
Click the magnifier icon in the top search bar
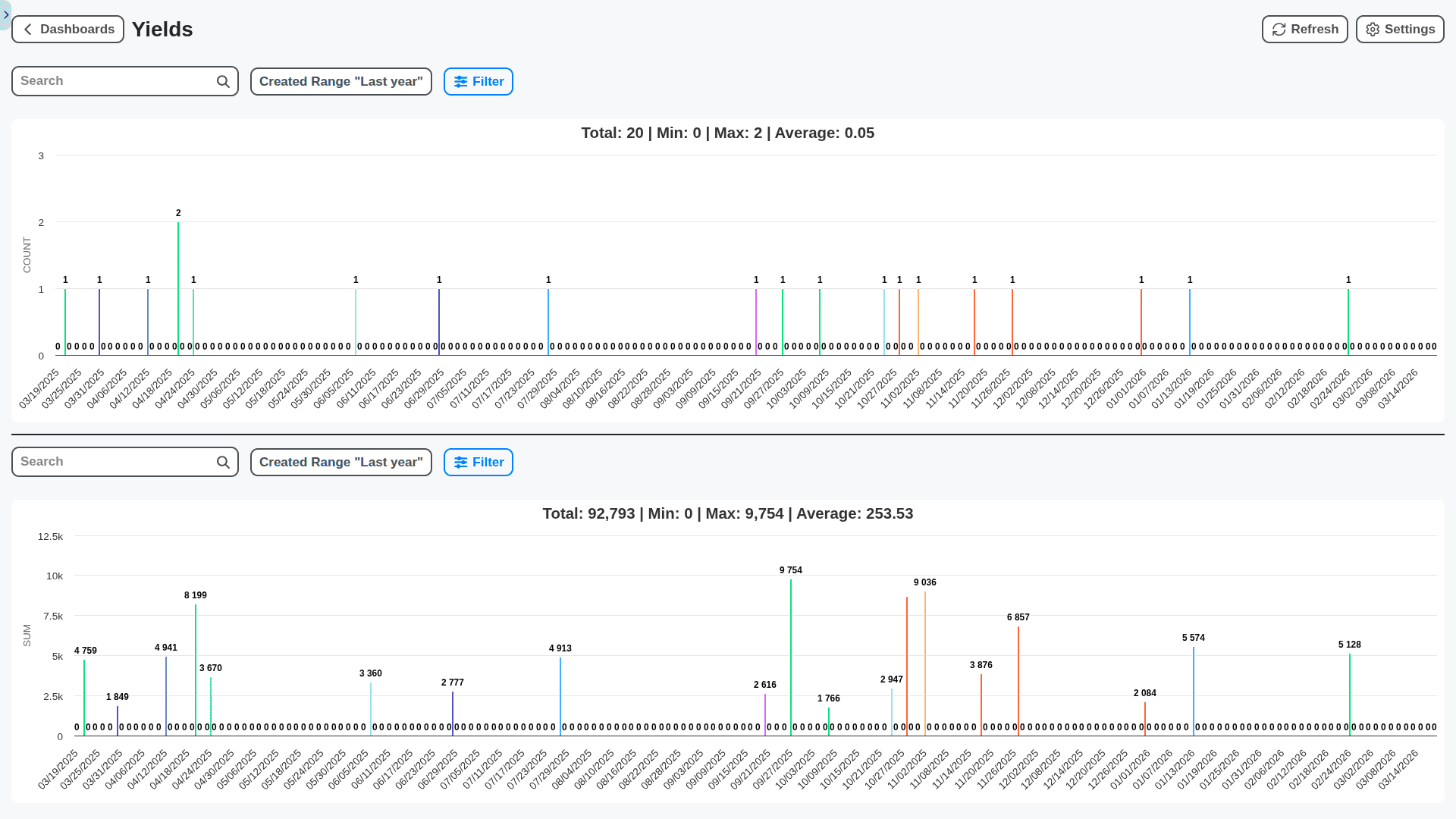[222, 81]
